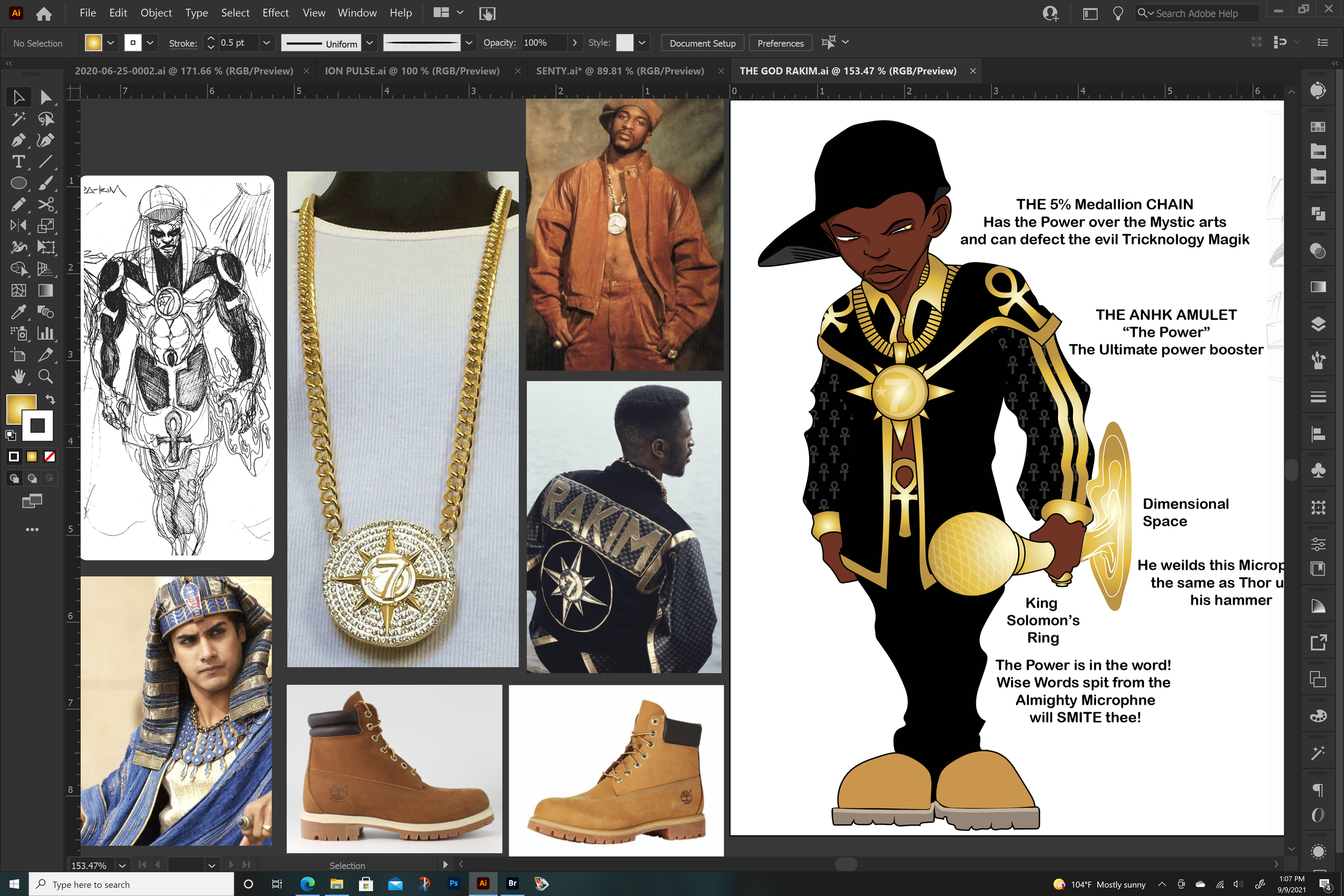
Task: Expand the zoom level dropdown
Action: click(x=122, y=866)
